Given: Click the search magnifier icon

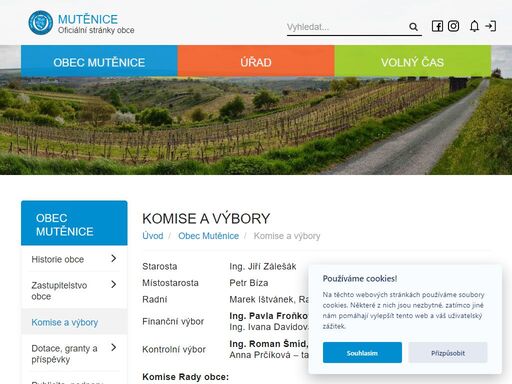Looking at the screenshot, I should click(413, 27).
